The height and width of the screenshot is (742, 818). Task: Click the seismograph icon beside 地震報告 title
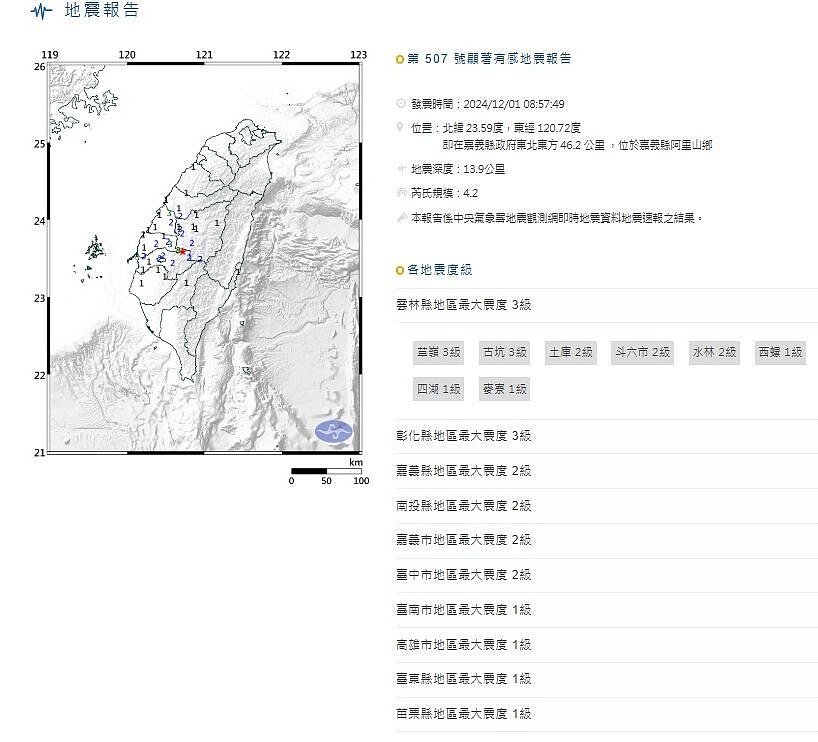[x=38, y=12]
